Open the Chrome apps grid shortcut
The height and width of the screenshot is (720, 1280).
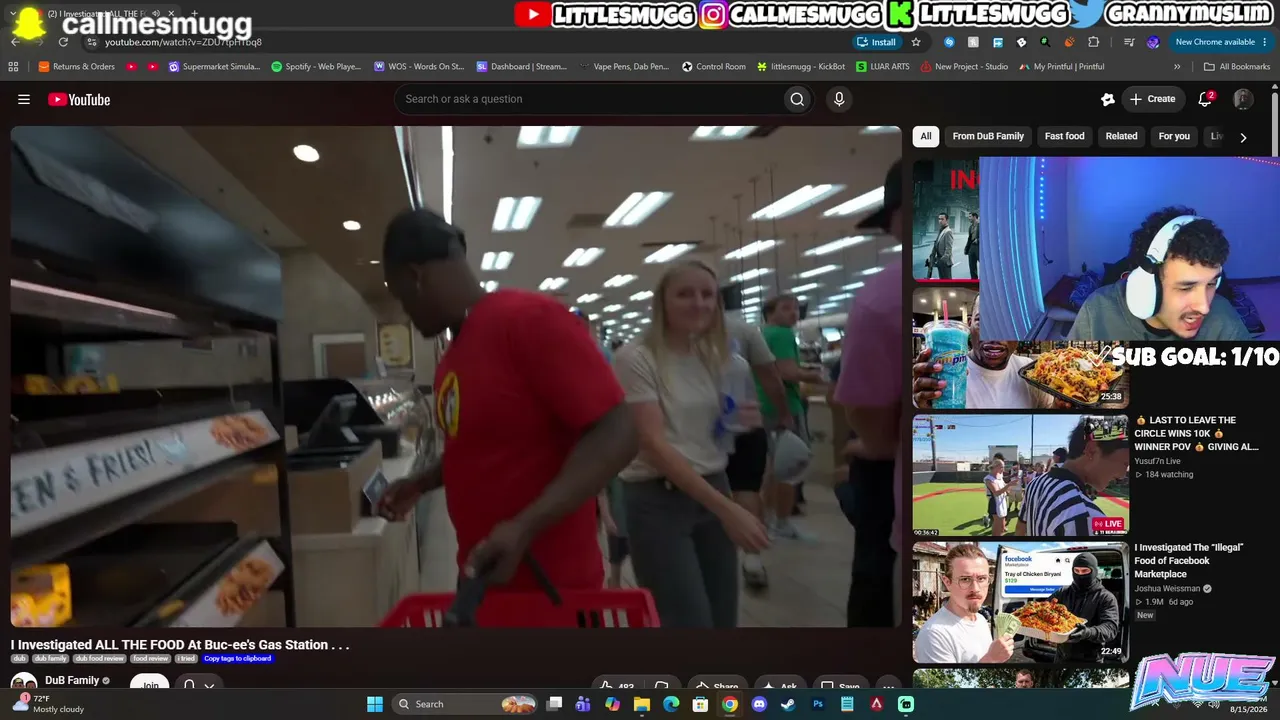click(13, 67)
